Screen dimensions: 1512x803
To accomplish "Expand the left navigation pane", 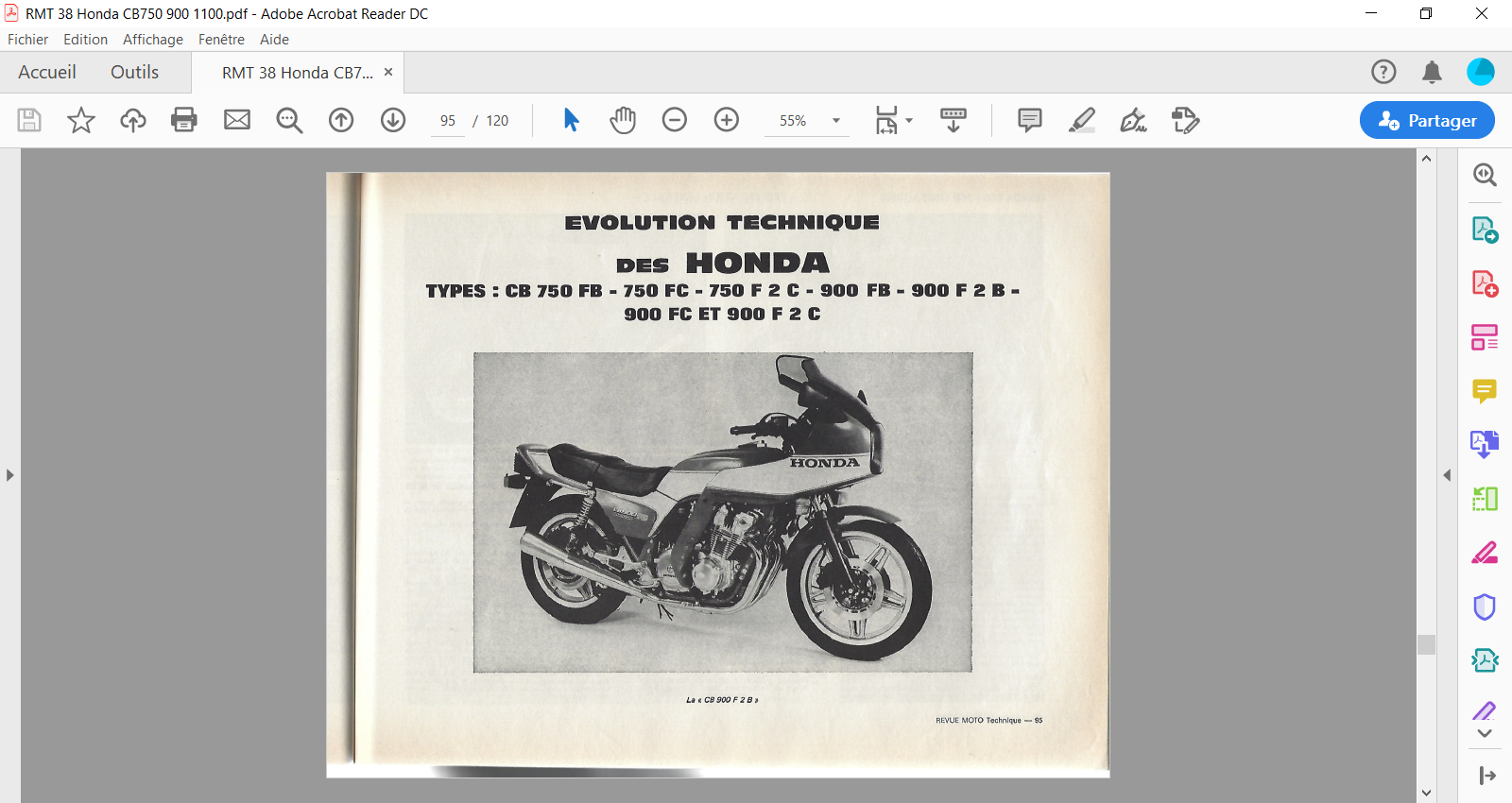I will (10, 475).
